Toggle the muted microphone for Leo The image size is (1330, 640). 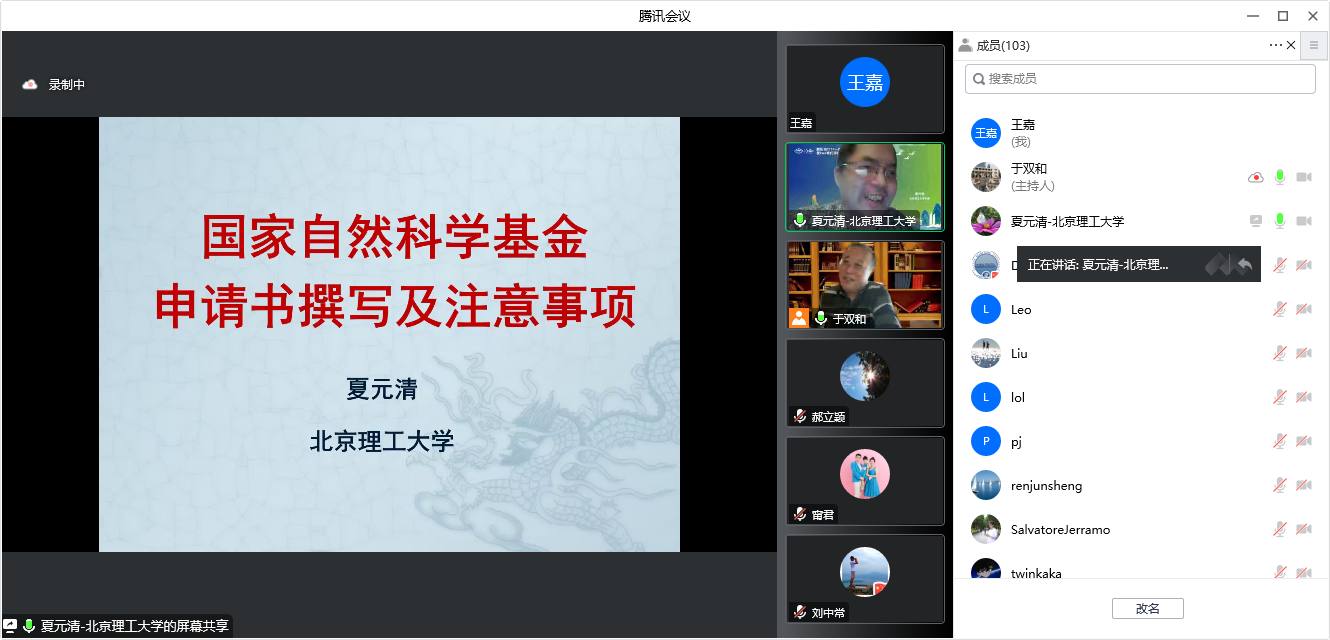click(1279, 309)
